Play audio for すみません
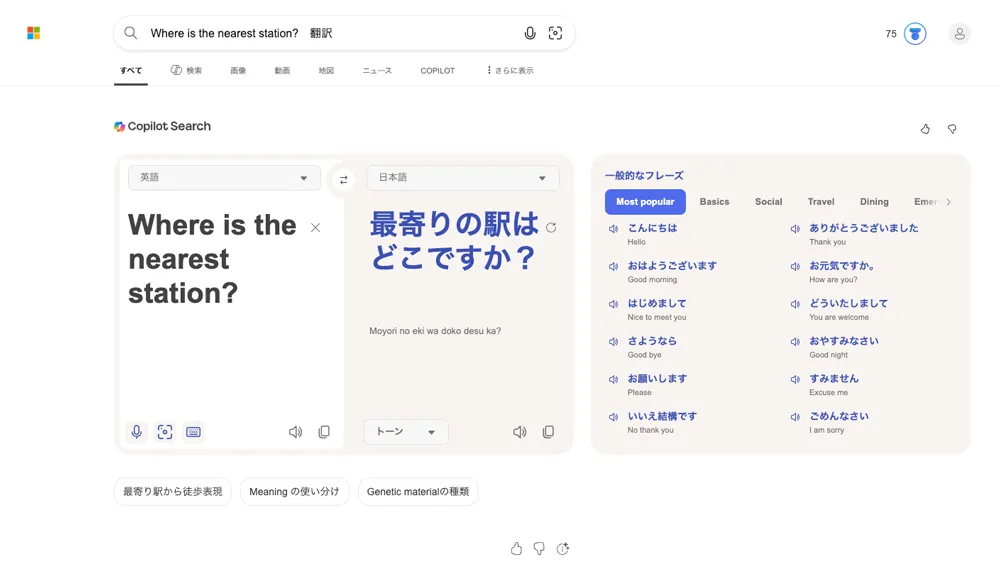1000x563 pixels. pos(795,379)
